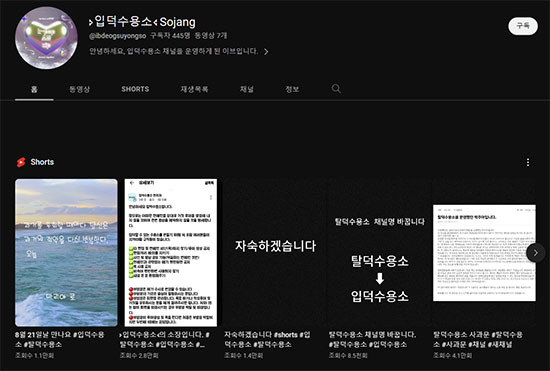Click the view count 조회수 4.1만회

point(452,356)
